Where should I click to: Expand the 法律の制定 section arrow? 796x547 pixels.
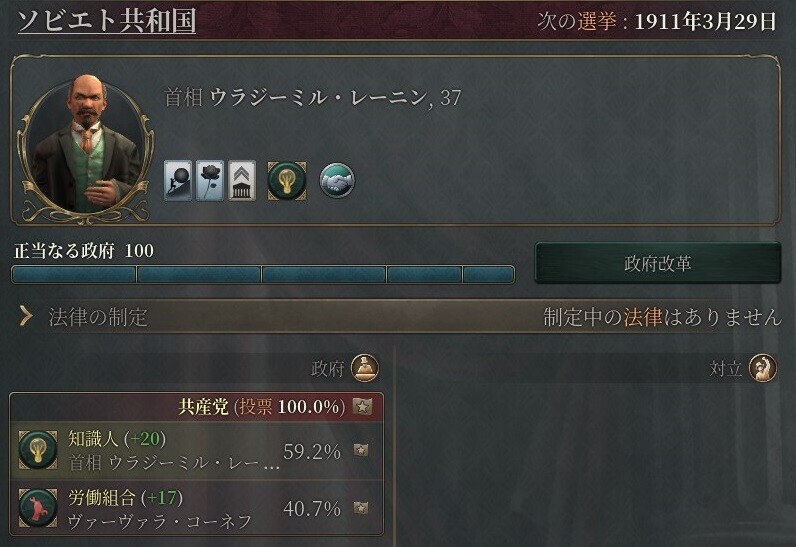tap(25, 317)
